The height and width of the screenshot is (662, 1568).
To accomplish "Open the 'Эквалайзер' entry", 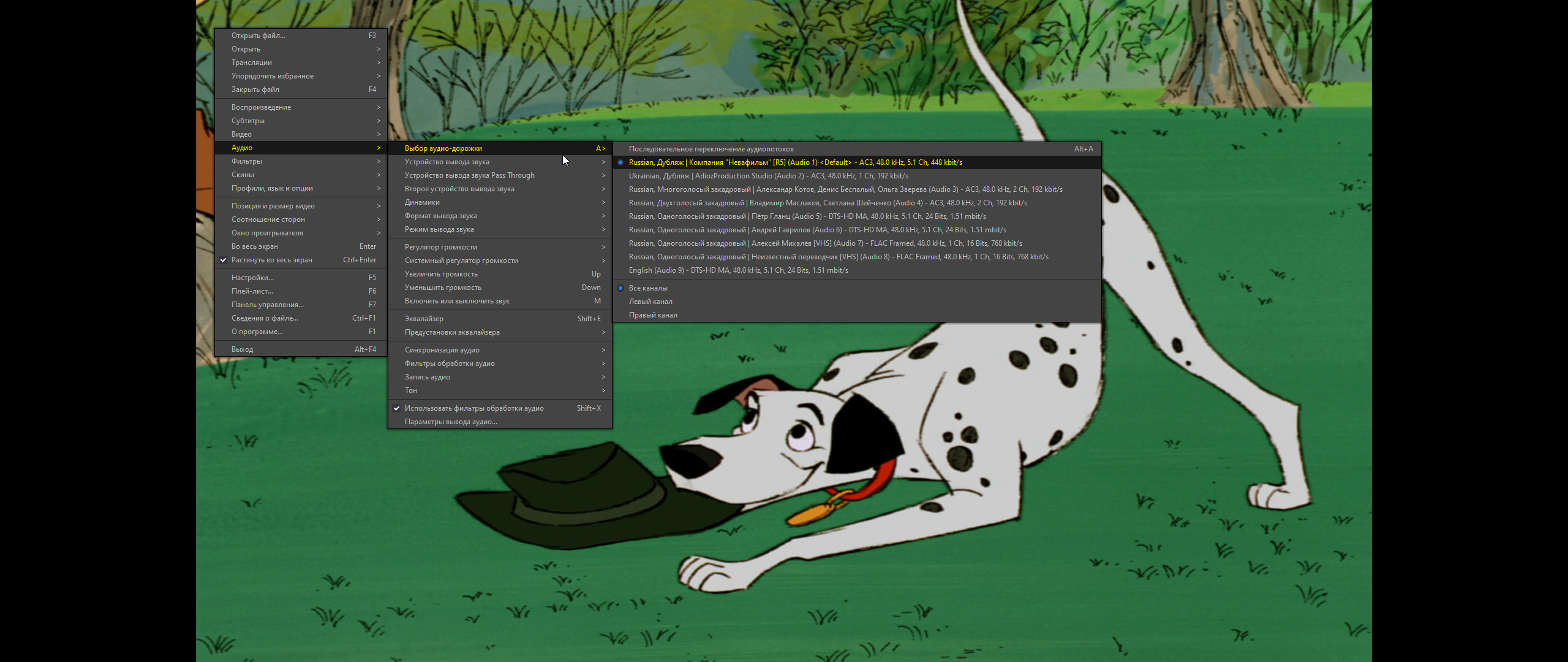I will tap(500, 319).
